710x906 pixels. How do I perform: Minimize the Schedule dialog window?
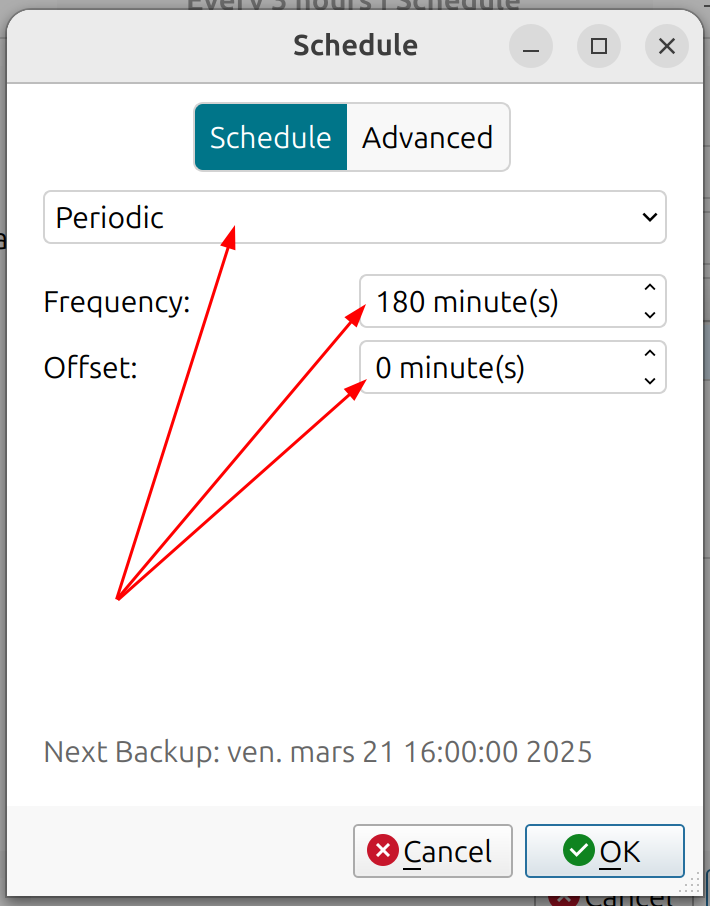click(530, 46)
